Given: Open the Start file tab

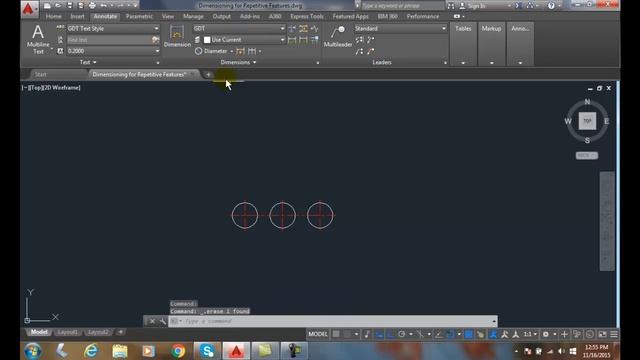Looking at the screenshot, I should [x=40, y=74].
